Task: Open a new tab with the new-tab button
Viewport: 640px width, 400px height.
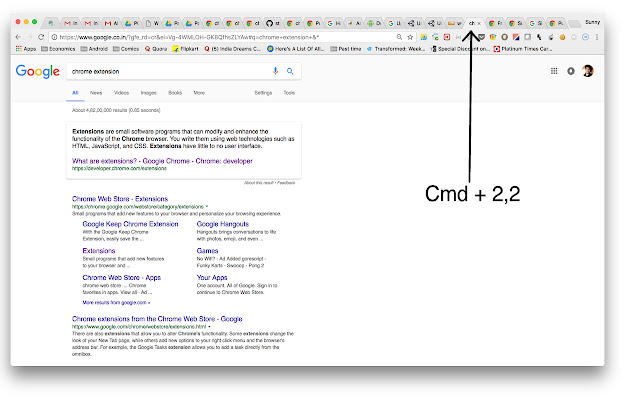Action: (574, 24)
